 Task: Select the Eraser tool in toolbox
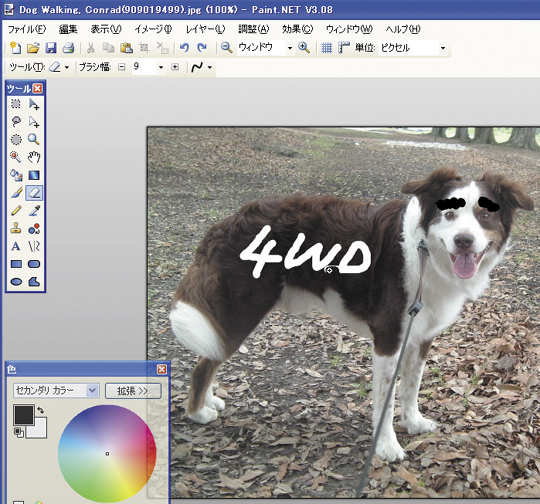pos(34,193)
